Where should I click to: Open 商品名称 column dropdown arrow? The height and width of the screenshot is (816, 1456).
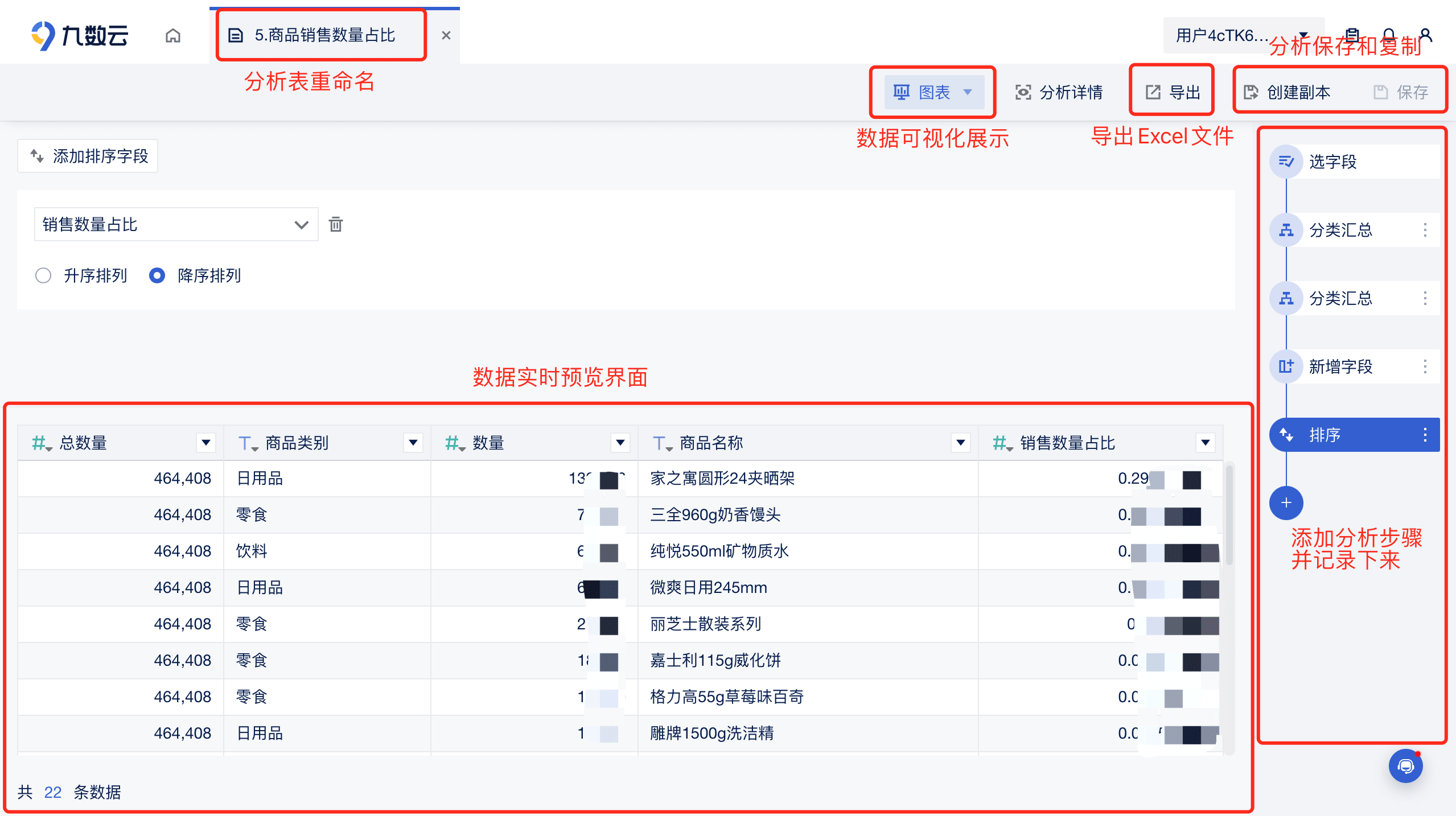point(961,443)
